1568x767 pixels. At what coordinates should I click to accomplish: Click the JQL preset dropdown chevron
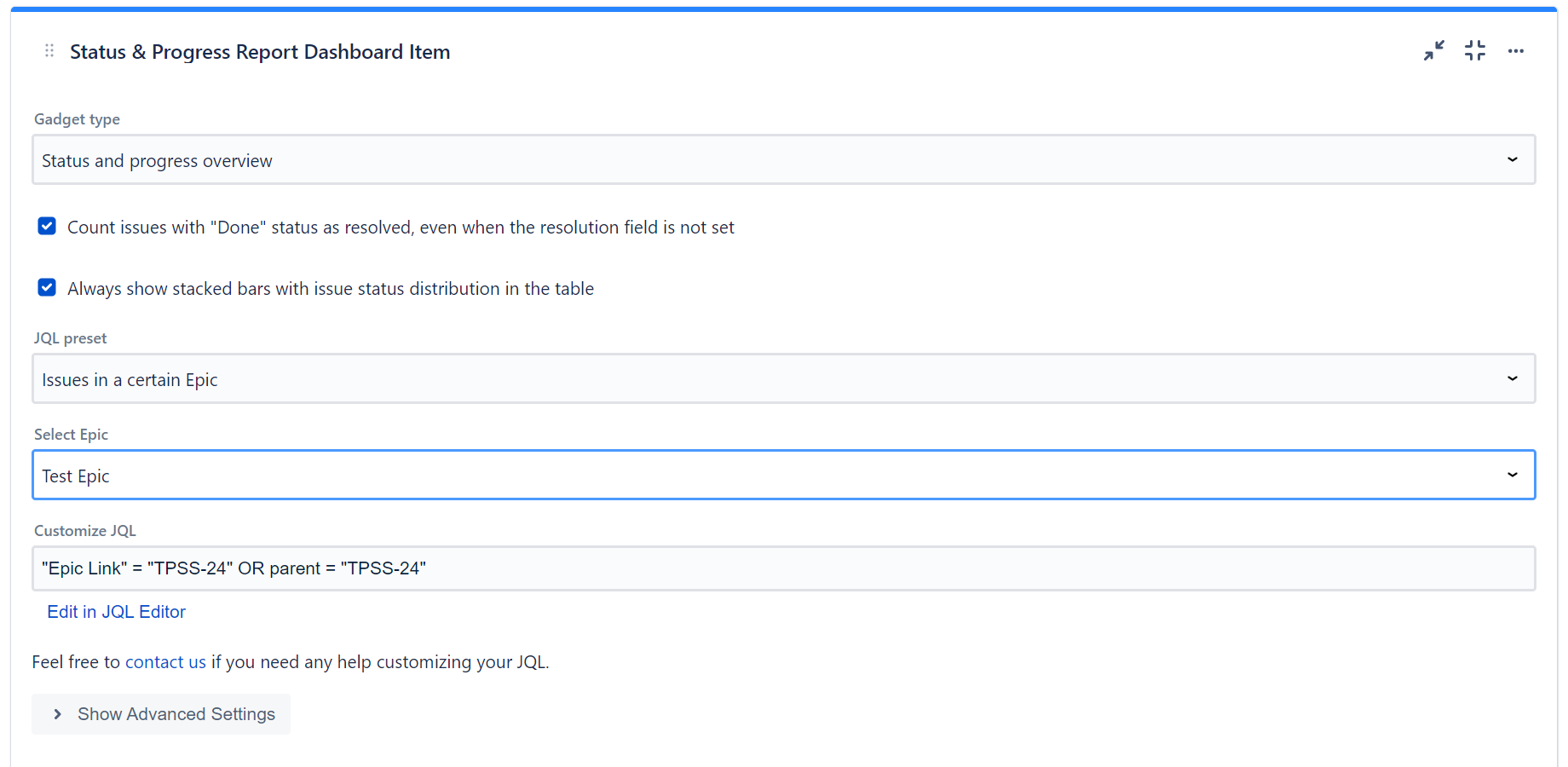pos(1513,378)
